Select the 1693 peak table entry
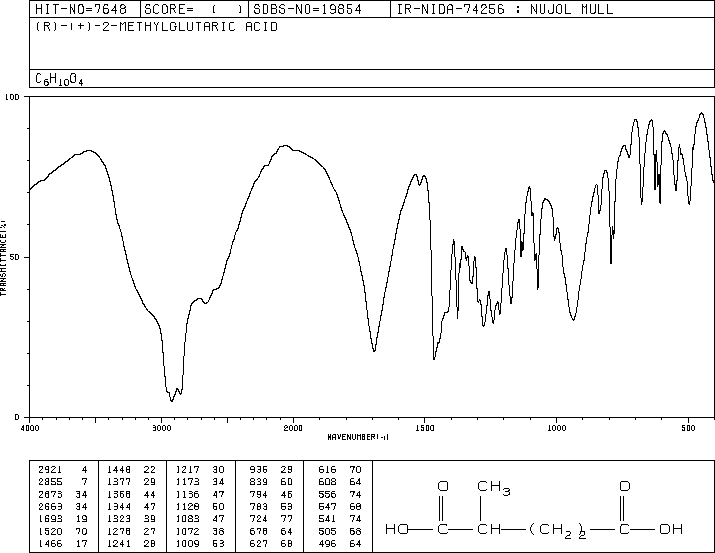Viewport: 715px width, 553px height. [x=63, y=519]
